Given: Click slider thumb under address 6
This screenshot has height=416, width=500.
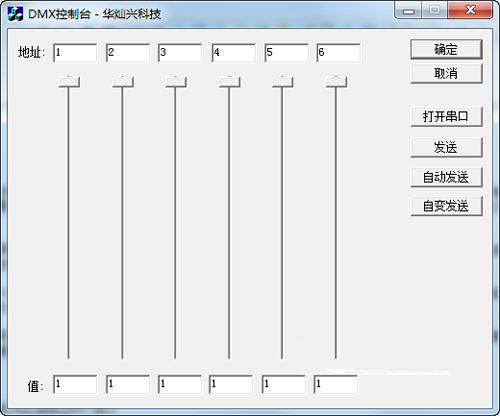Looking at the screenshot, I should pos(336,82).
